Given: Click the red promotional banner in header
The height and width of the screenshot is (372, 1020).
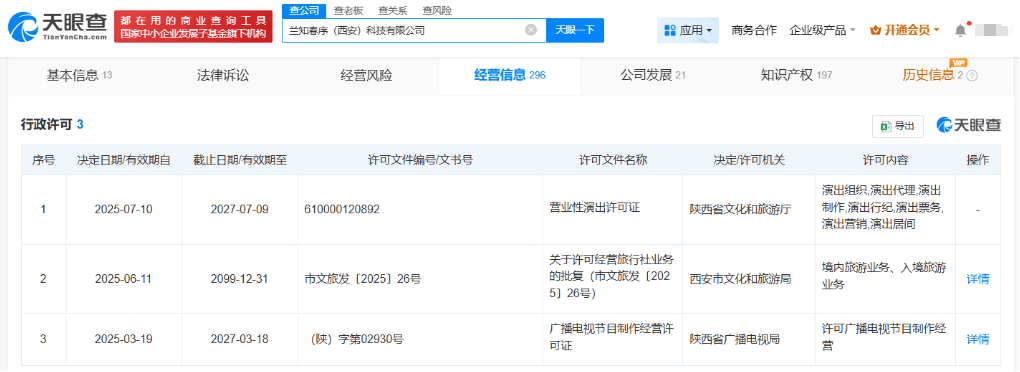Looking at the screenshot, I should [193, 27].
